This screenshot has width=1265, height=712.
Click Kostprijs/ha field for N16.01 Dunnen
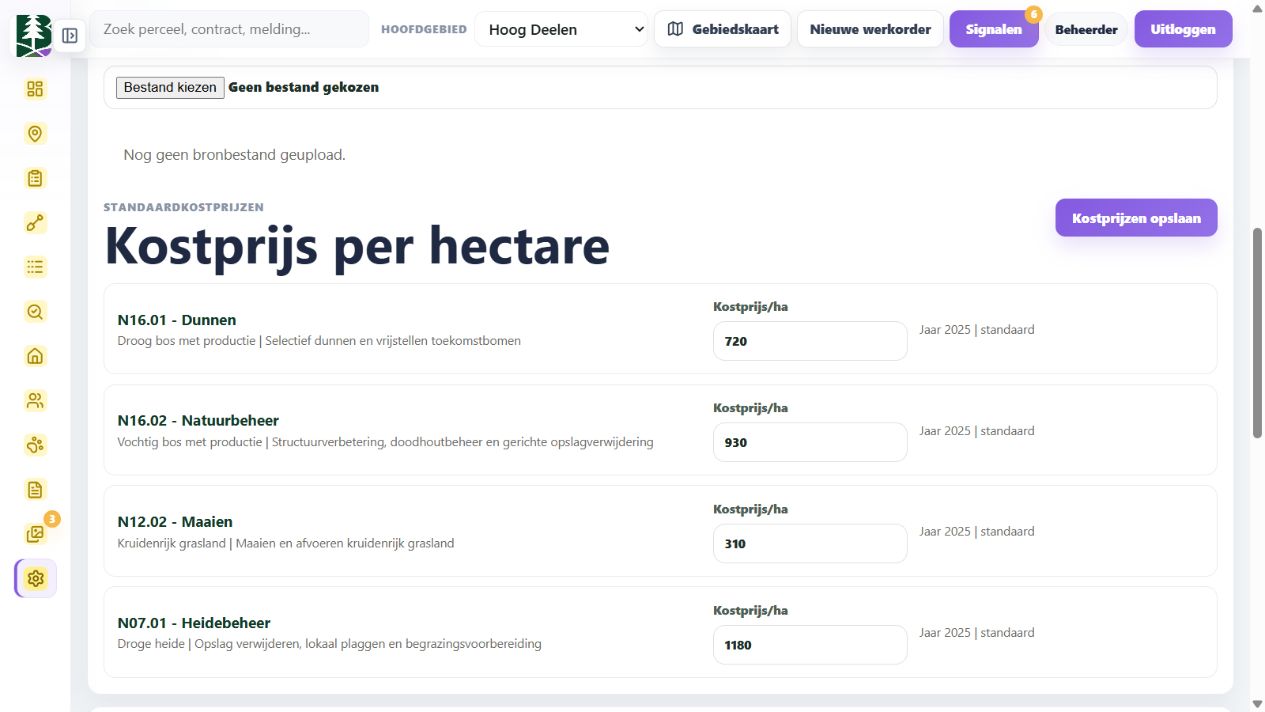tap(810, 341)
